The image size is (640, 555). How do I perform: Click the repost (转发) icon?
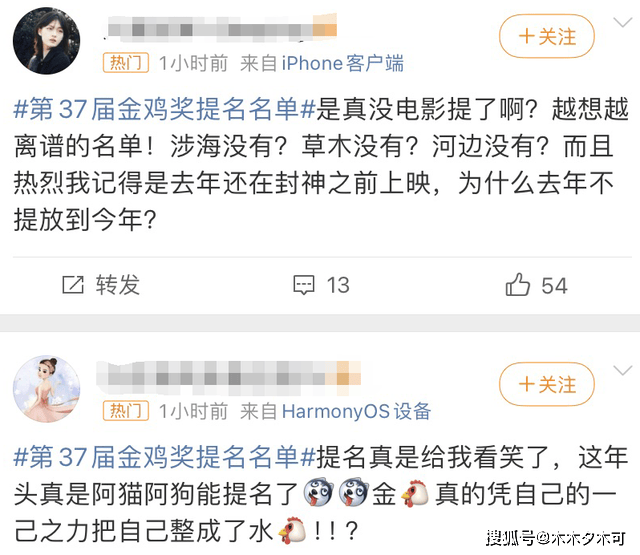click(73, 285)
